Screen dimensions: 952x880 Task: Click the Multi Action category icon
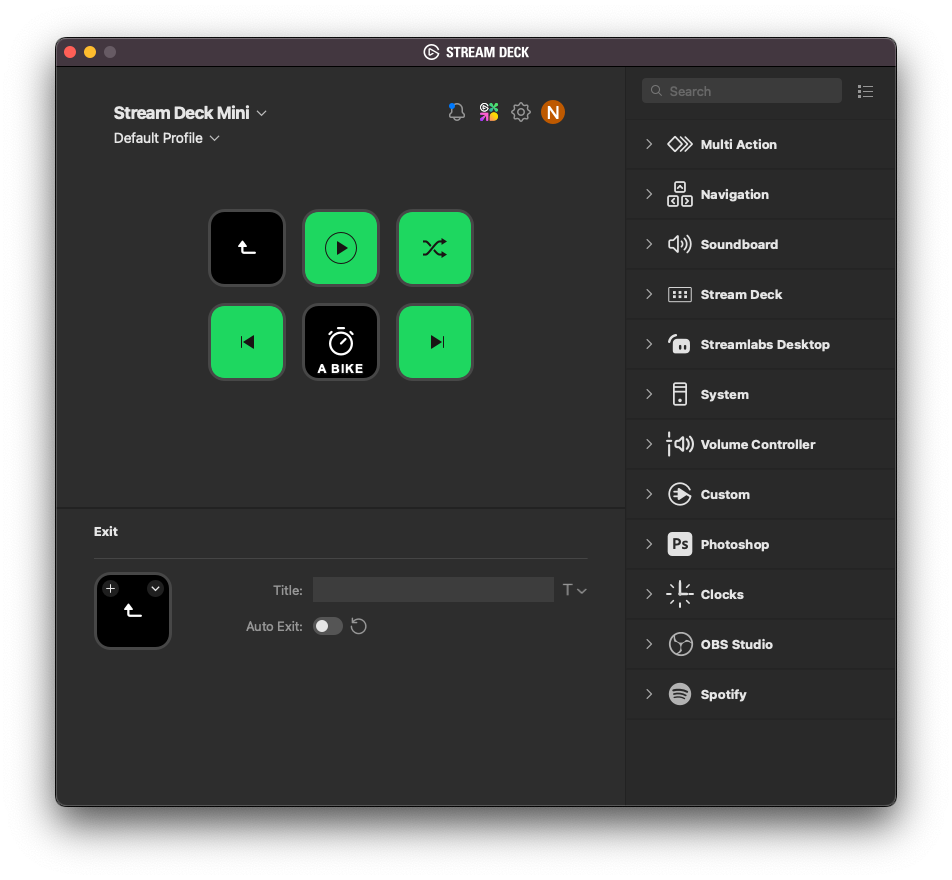[679, 145]
